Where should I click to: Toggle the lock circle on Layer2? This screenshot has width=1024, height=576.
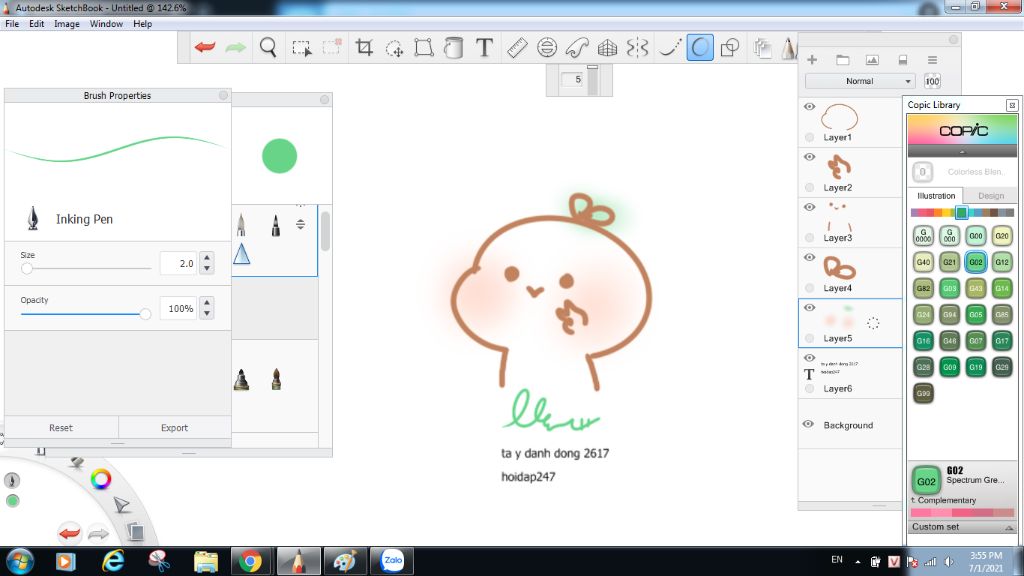pos(810,187)
